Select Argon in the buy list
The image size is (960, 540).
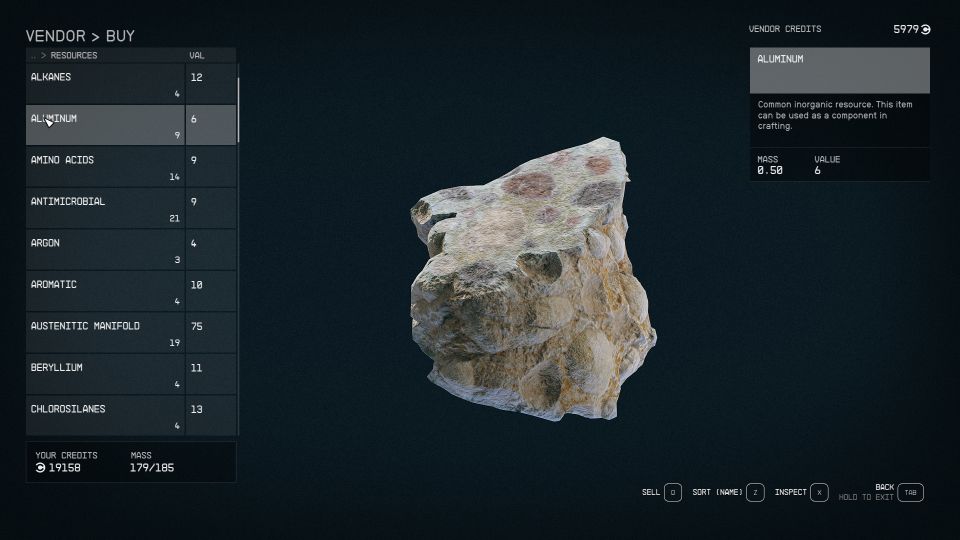pyautogui.click(x=130, y=250)
